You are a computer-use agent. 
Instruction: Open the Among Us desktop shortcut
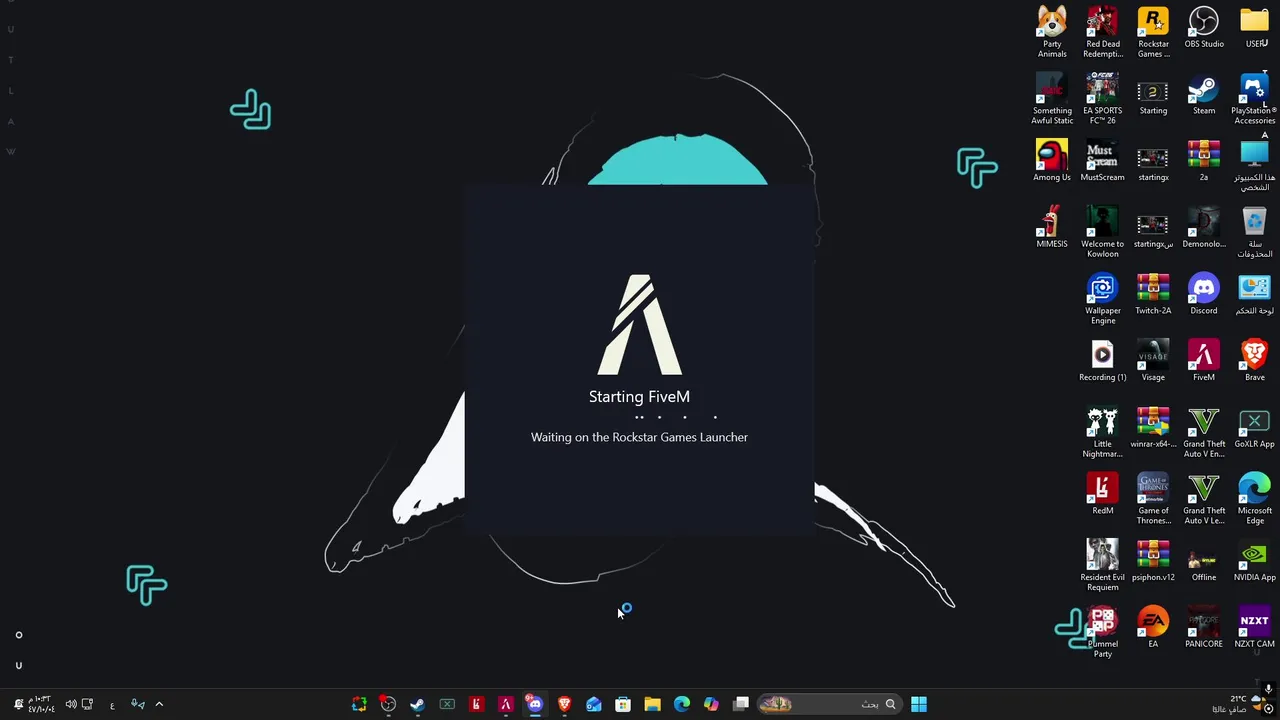click(1052, 161)
